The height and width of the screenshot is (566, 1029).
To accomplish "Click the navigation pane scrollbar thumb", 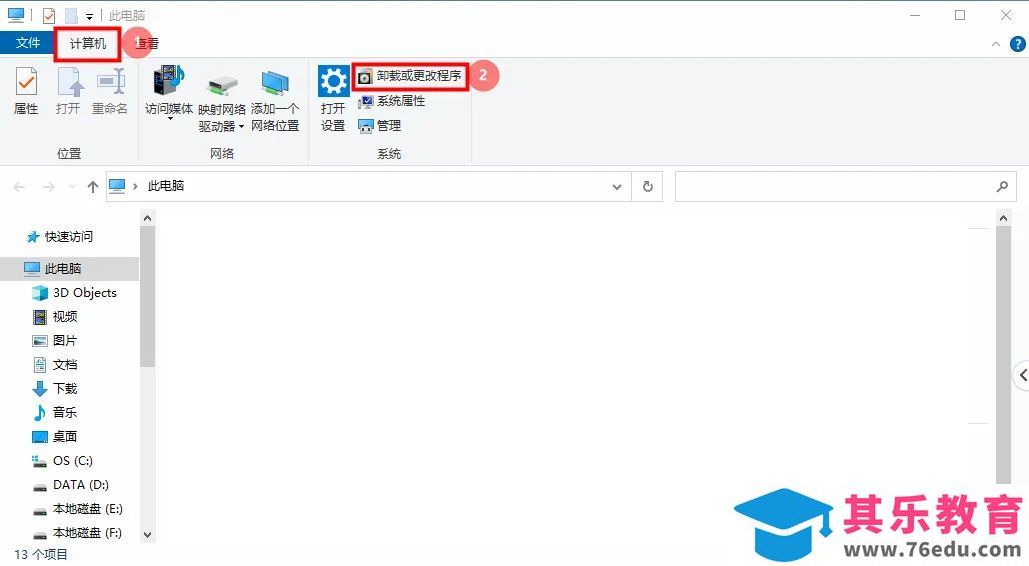I will coord(148,297).
